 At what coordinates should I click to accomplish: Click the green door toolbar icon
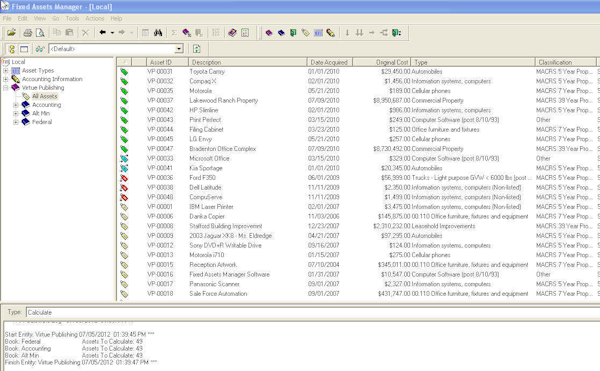(293, 33)
